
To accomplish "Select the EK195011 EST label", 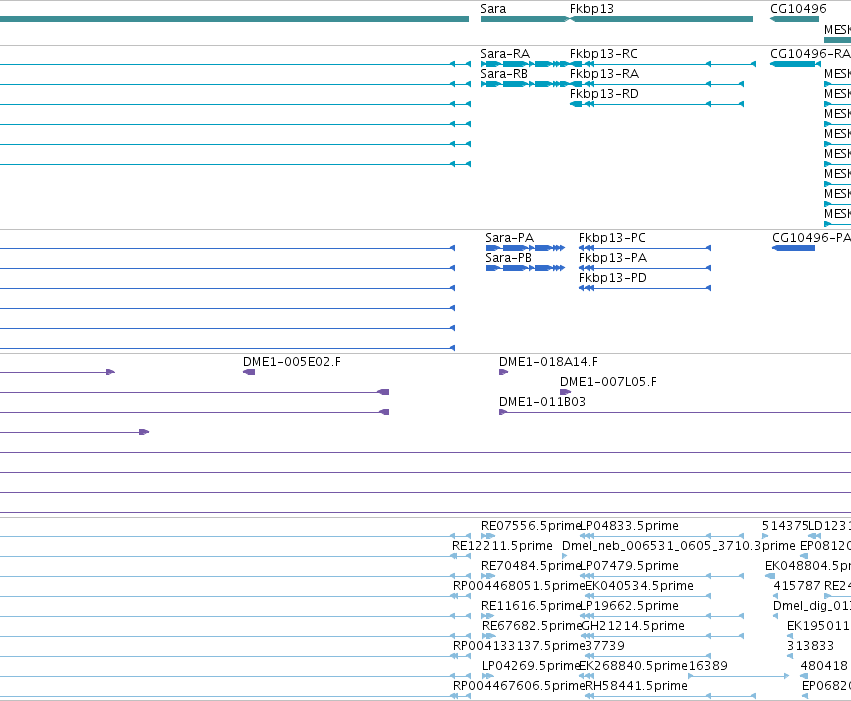I will 818,626.
